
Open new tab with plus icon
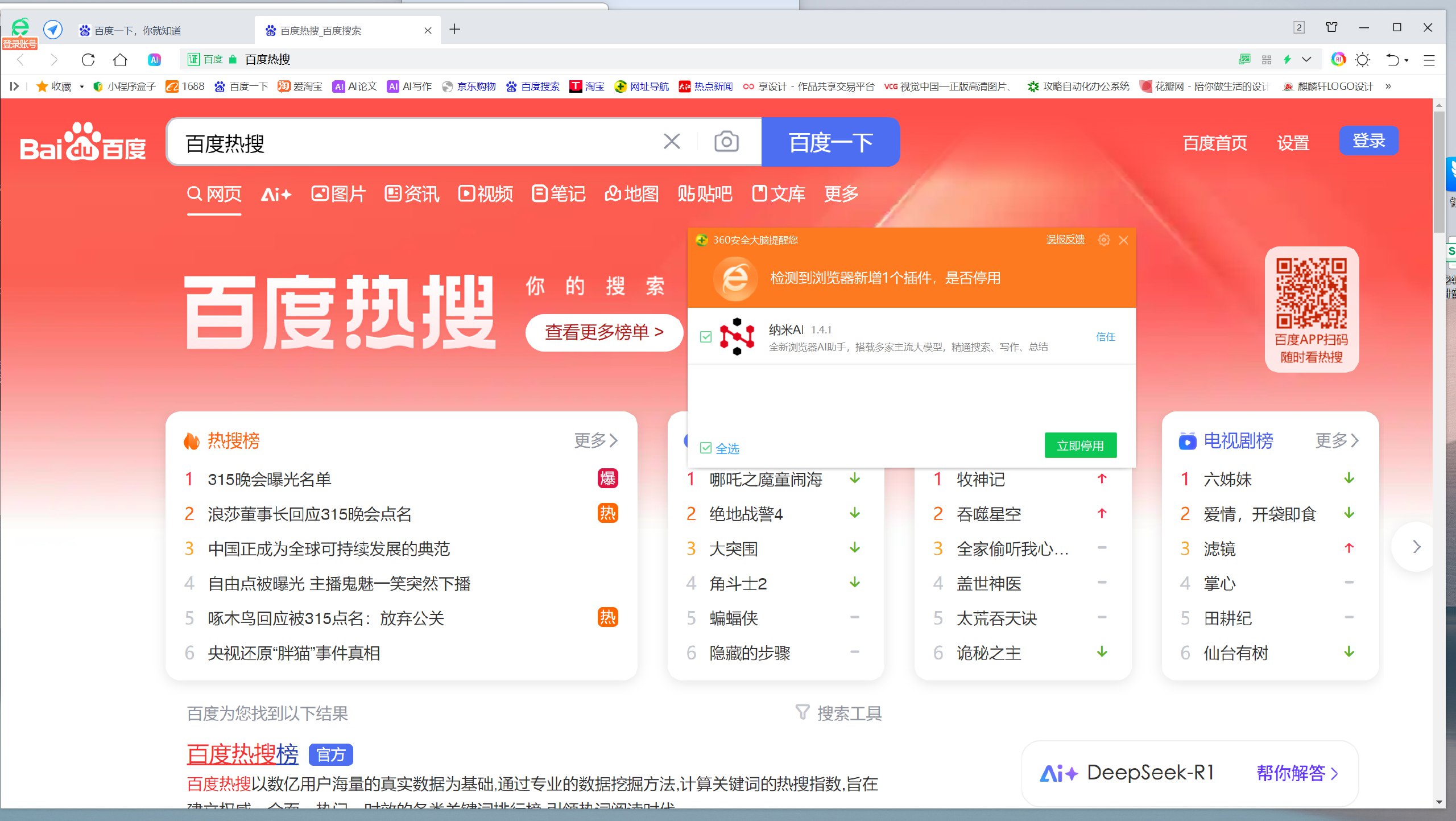click(454, 30)
